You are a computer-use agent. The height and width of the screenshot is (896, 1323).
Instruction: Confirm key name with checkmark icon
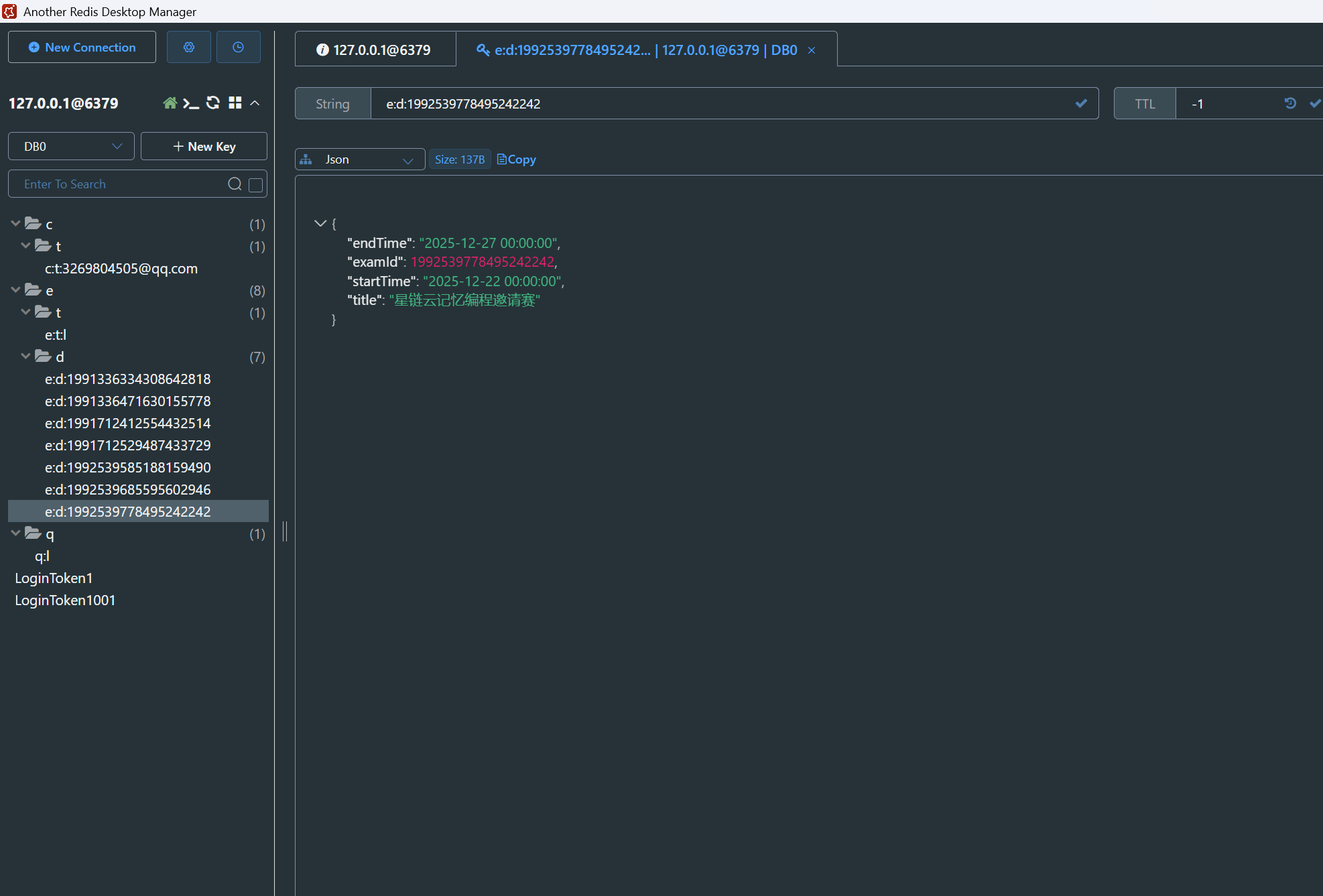[1080, 103]
